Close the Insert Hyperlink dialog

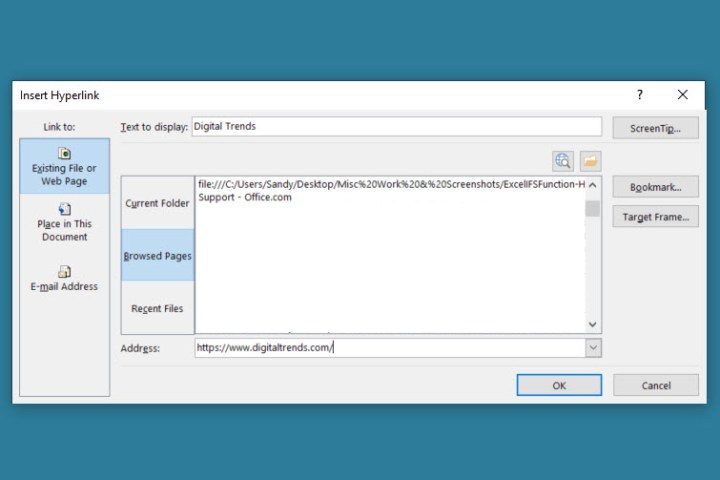[683, 95]
